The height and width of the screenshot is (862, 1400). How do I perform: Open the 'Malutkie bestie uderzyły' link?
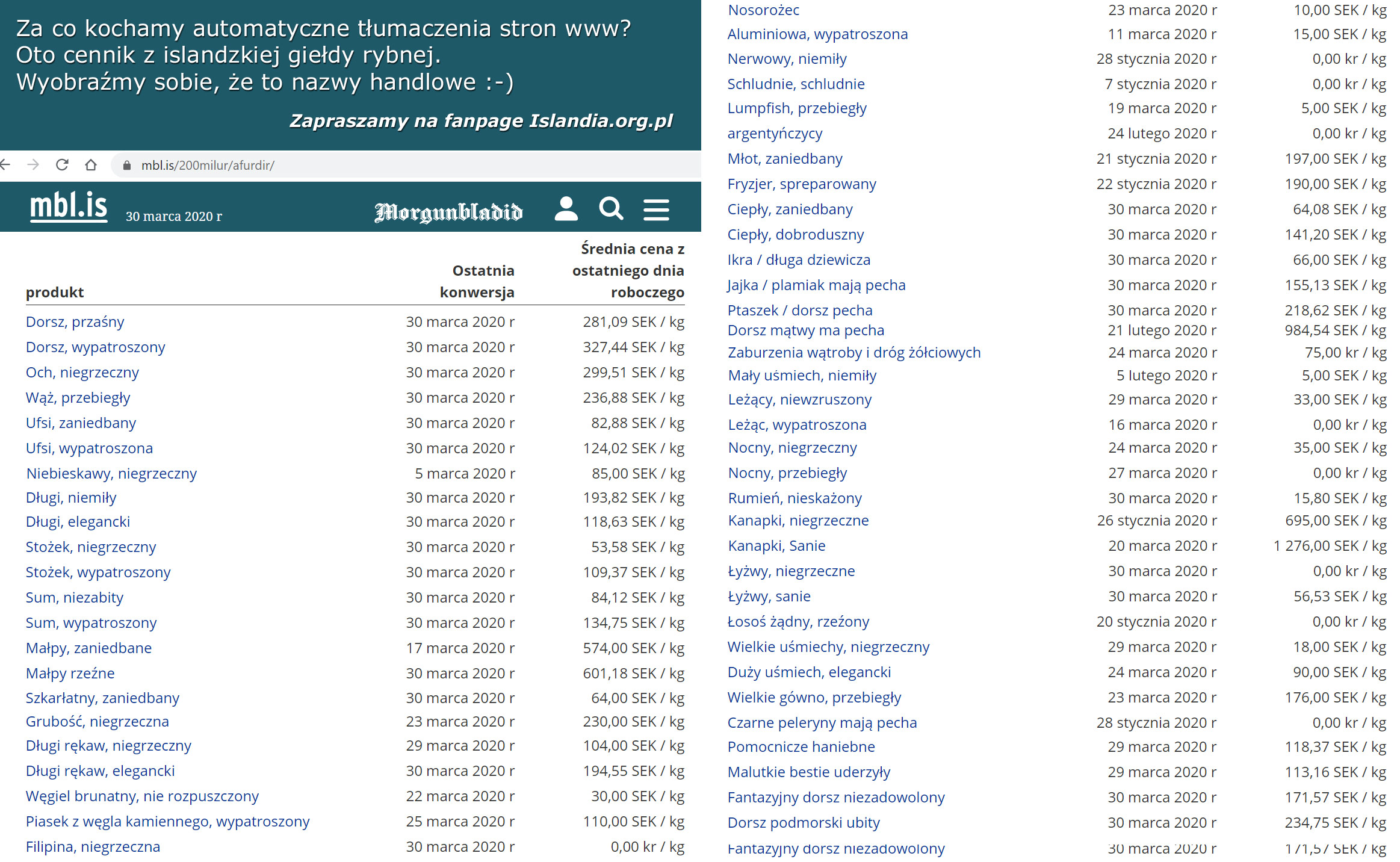(x=809, y=772)
